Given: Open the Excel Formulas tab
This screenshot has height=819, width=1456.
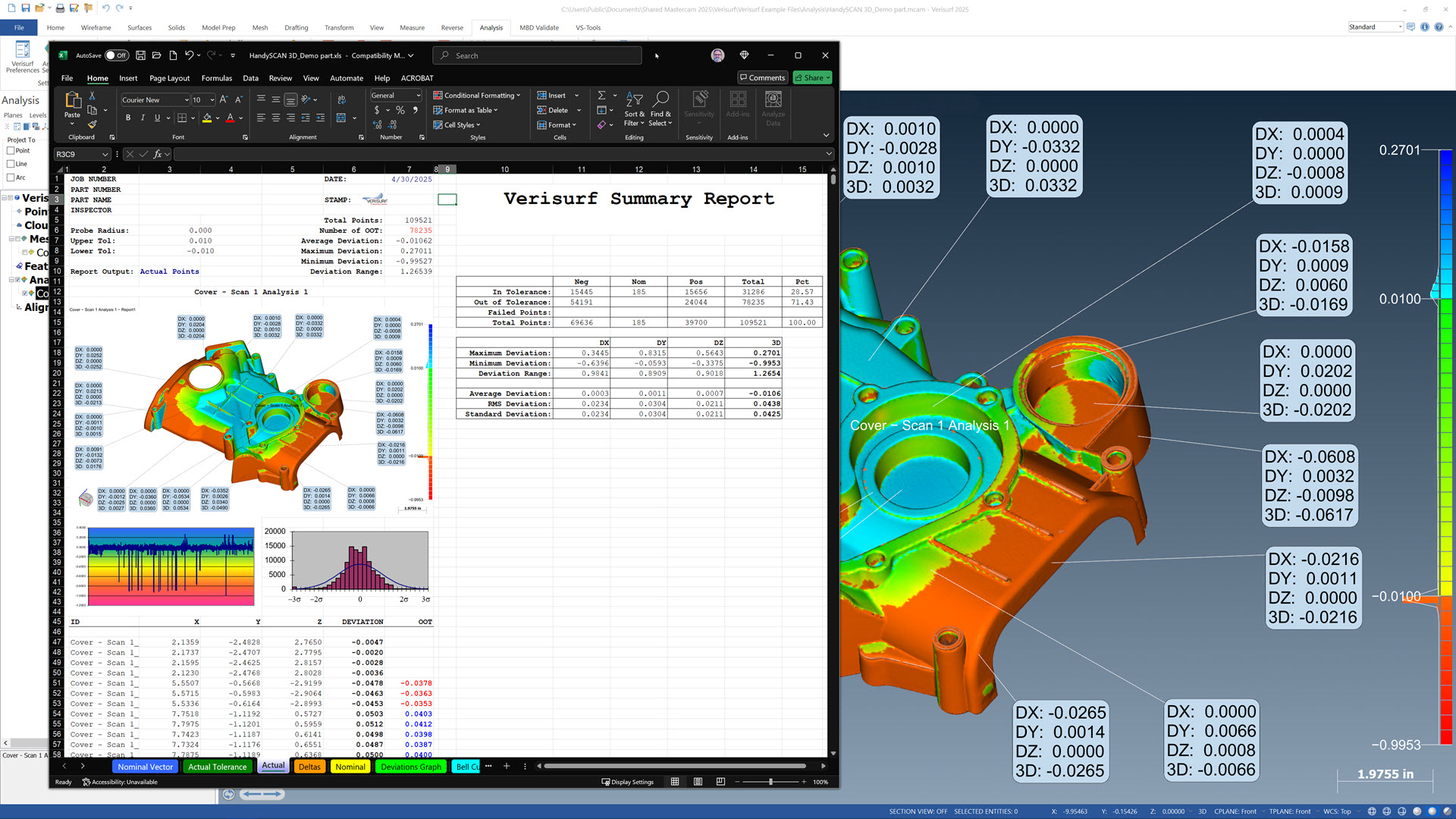Looking at the screenshot, I should 217,78.
